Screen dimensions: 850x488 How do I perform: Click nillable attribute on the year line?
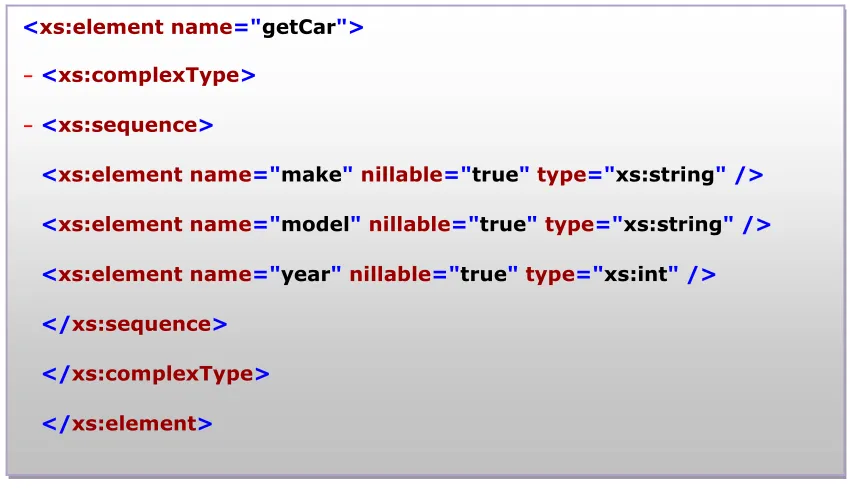coord(390,275)
